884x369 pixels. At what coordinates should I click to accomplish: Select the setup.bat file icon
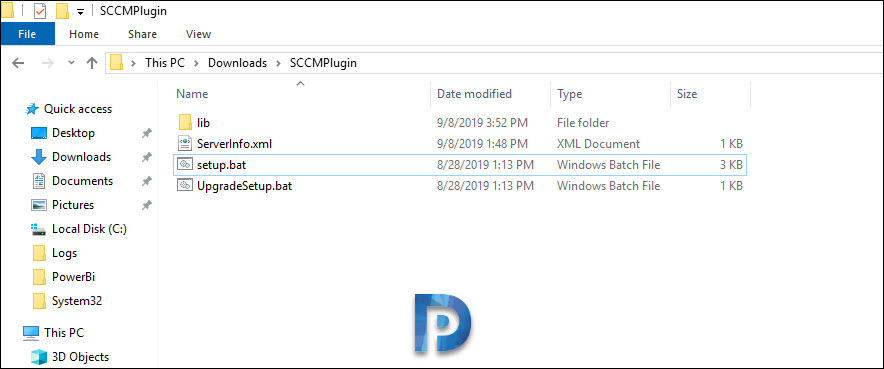[185, 165]
